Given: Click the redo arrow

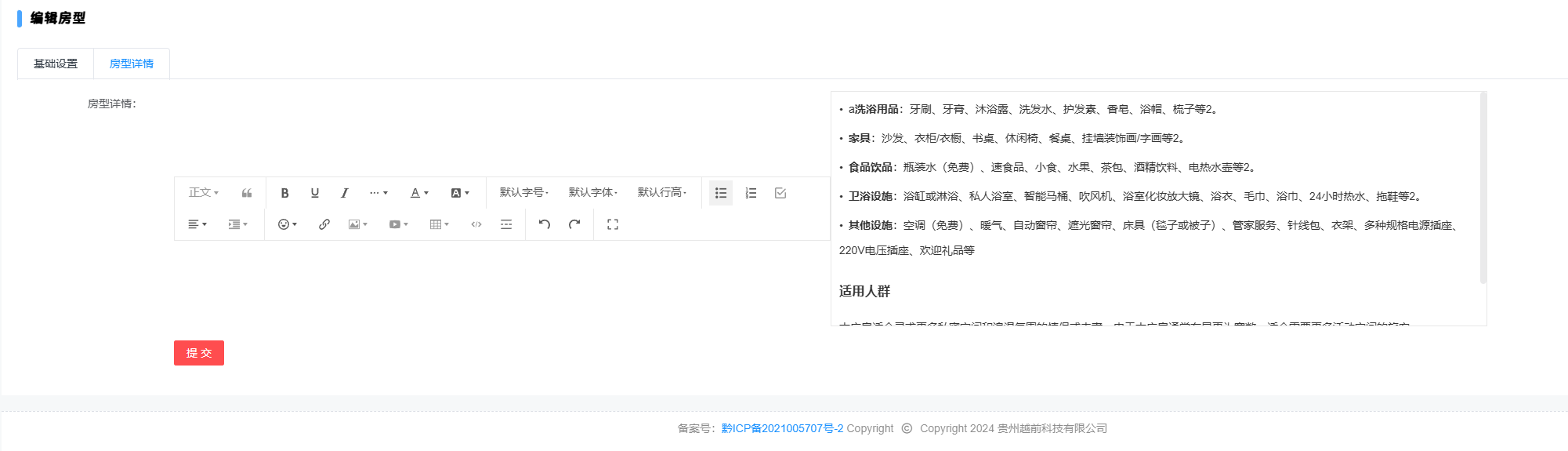Looking at the screenshot, I should [x=574, y=224].
